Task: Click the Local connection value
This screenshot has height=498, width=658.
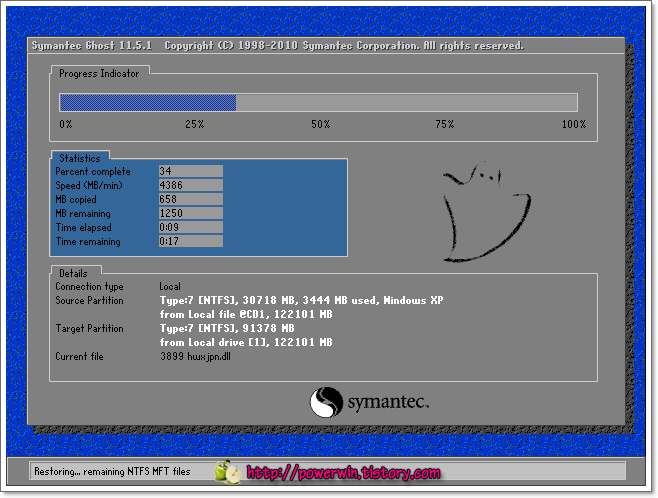Action: [x=170, y=287]
